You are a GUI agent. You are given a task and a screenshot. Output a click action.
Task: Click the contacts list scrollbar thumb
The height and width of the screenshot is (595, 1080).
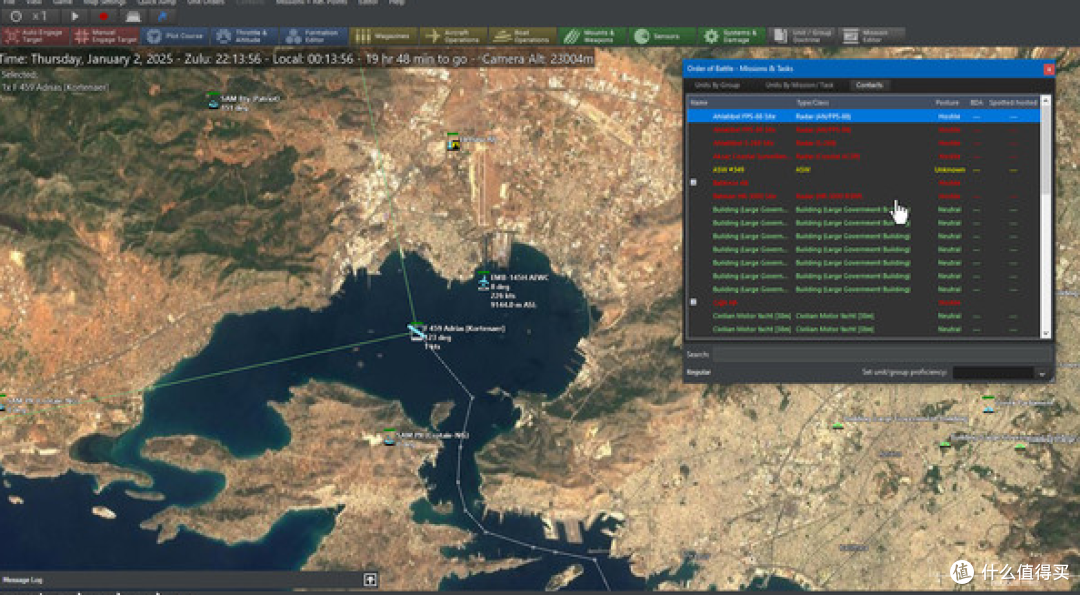pyautogui.click(x=1046, y=149)
